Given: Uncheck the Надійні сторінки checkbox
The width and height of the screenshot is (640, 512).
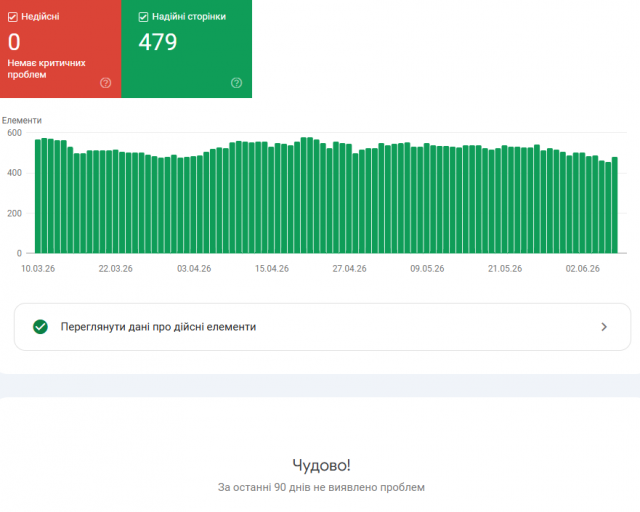Looking at the screenshot, I should pos(143,17).
